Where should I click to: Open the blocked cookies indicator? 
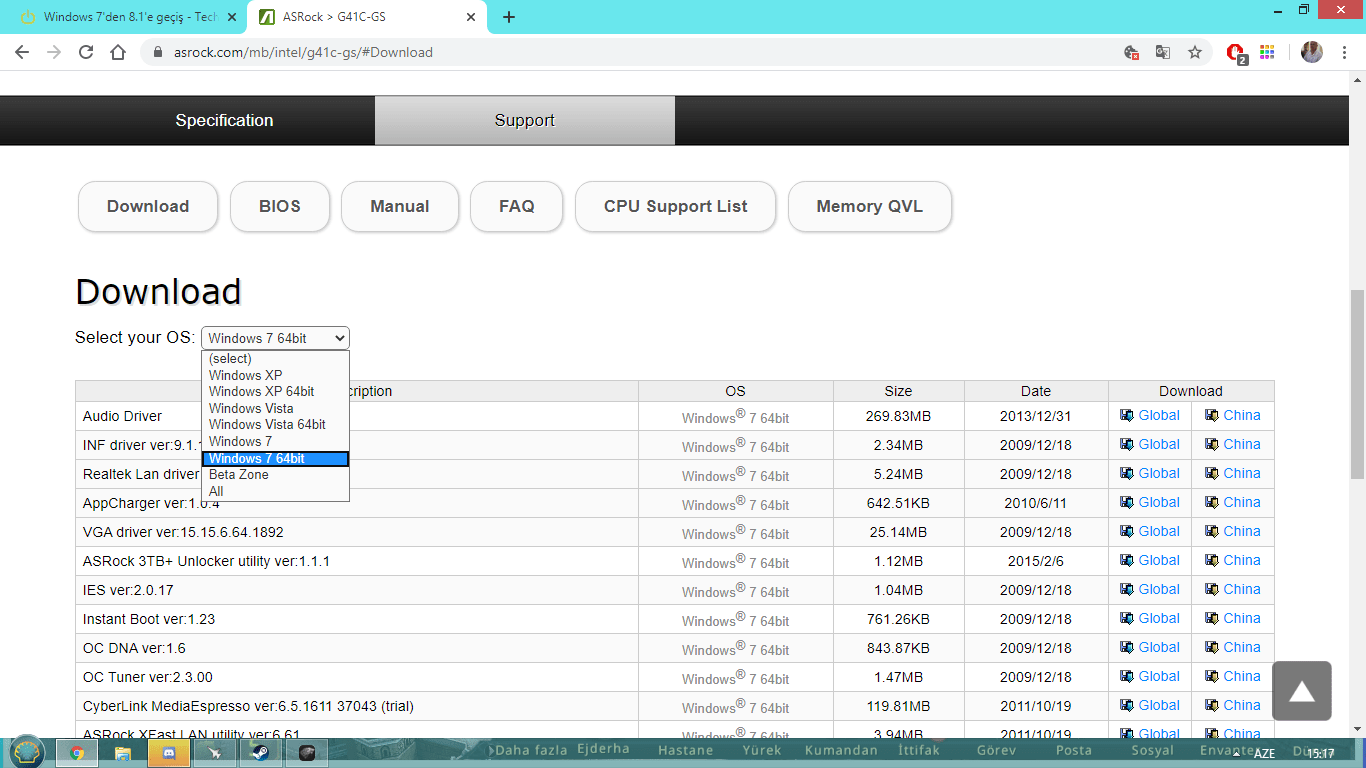1131,52
